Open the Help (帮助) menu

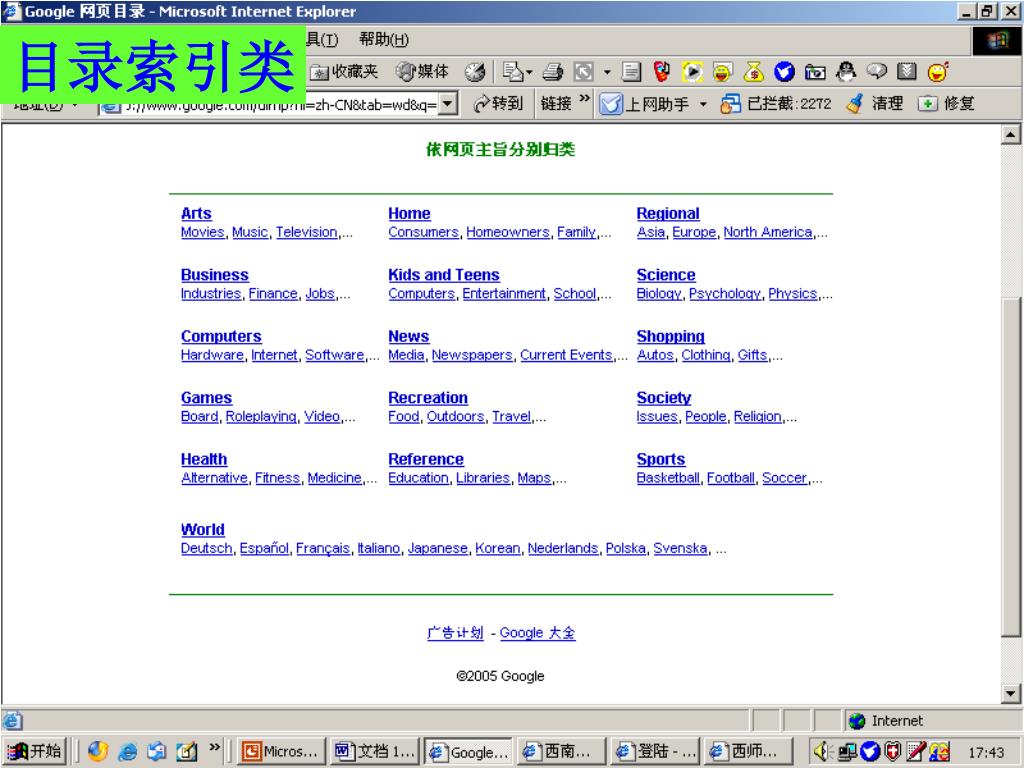coord(384,40)
